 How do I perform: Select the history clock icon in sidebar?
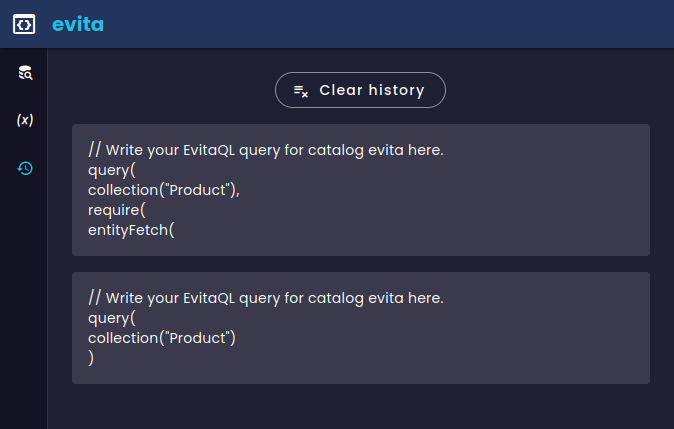25,168
